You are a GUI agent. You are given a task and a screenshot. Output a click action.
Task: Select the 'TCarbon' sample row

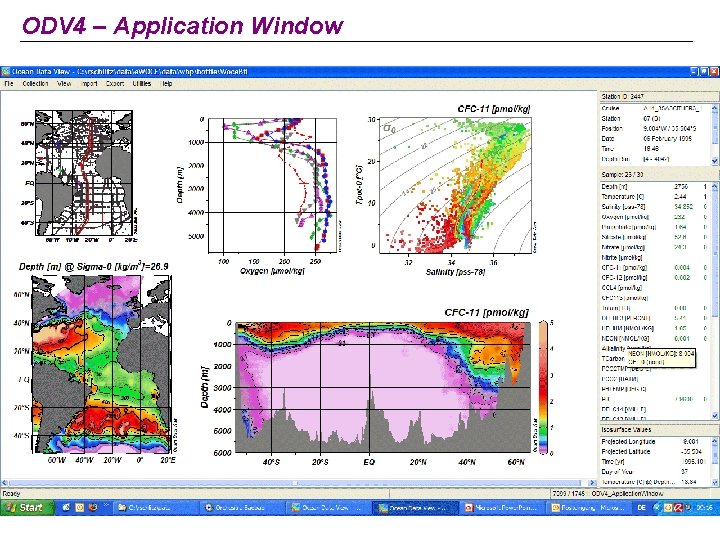613,359
